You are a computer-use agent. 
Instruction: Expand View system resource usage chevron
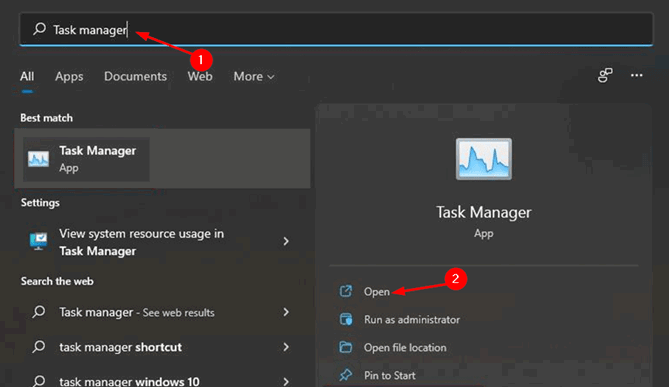[286, 242]
